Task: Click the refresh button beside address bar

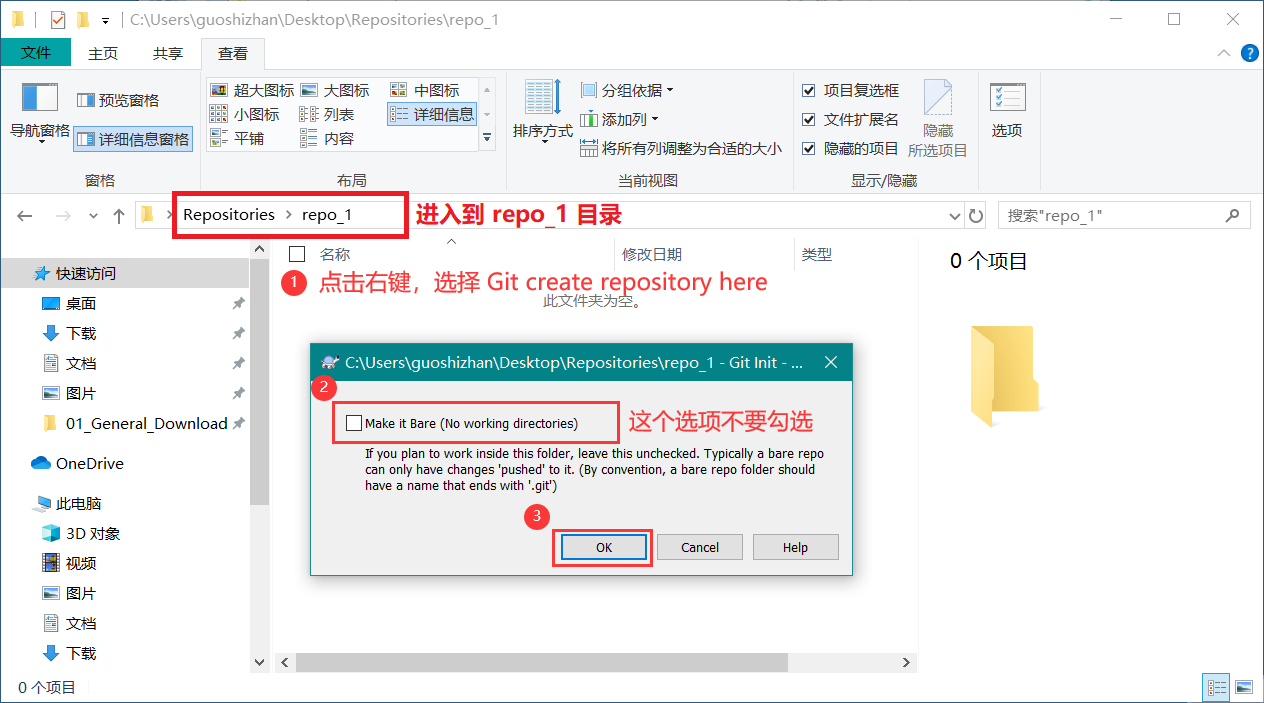Action: coord(977,215)
